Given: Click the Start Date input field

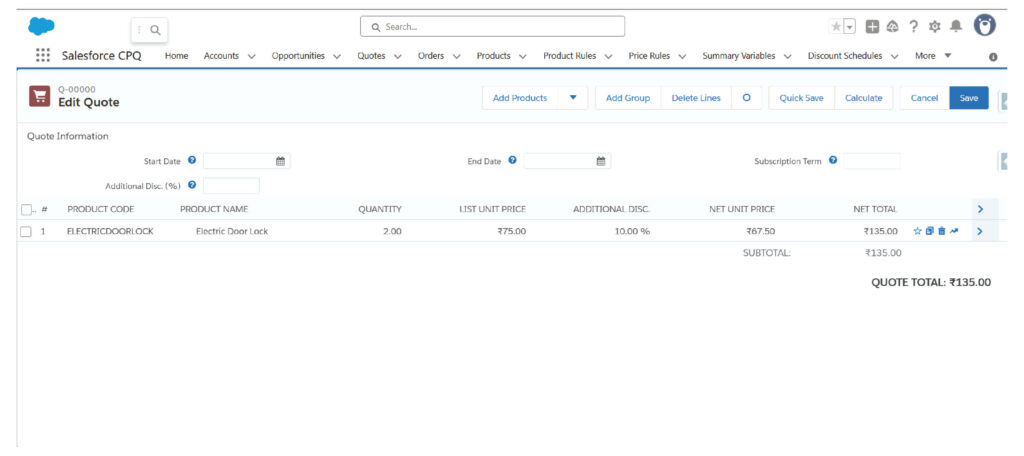Looking at the screenshot, I should click(x=246, y=161).
